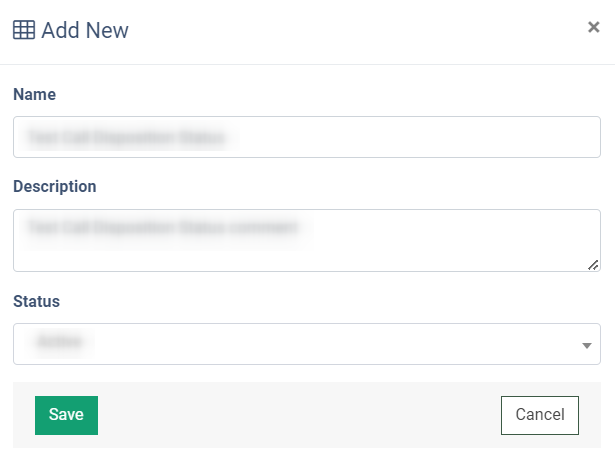Open the Status dropdown
615x460 pixels.
(306, 344)
